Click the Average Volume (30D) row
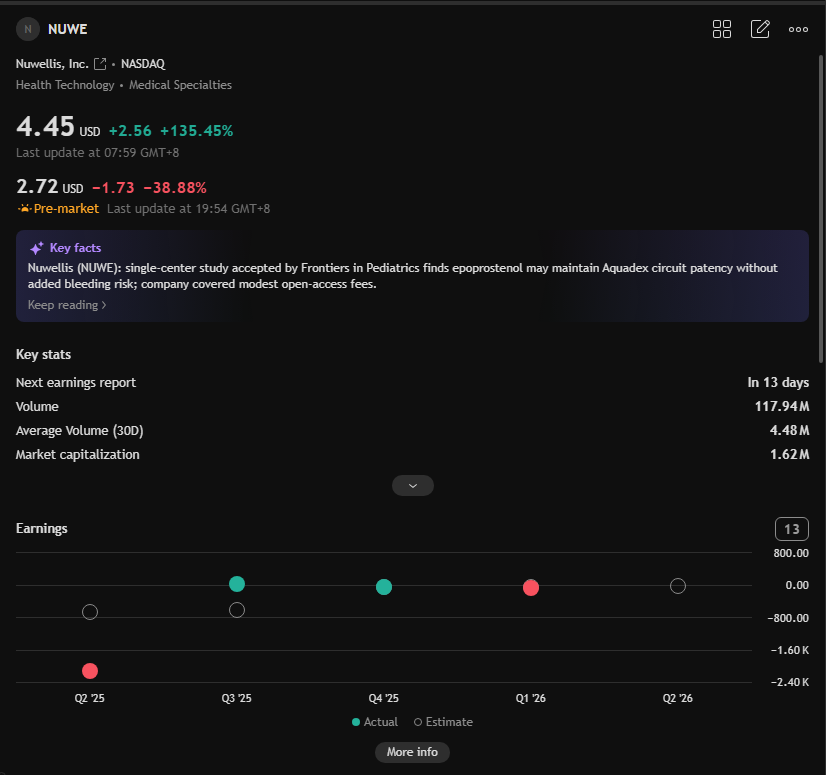The height and width of the screenshot is (775, 826). 412,430
